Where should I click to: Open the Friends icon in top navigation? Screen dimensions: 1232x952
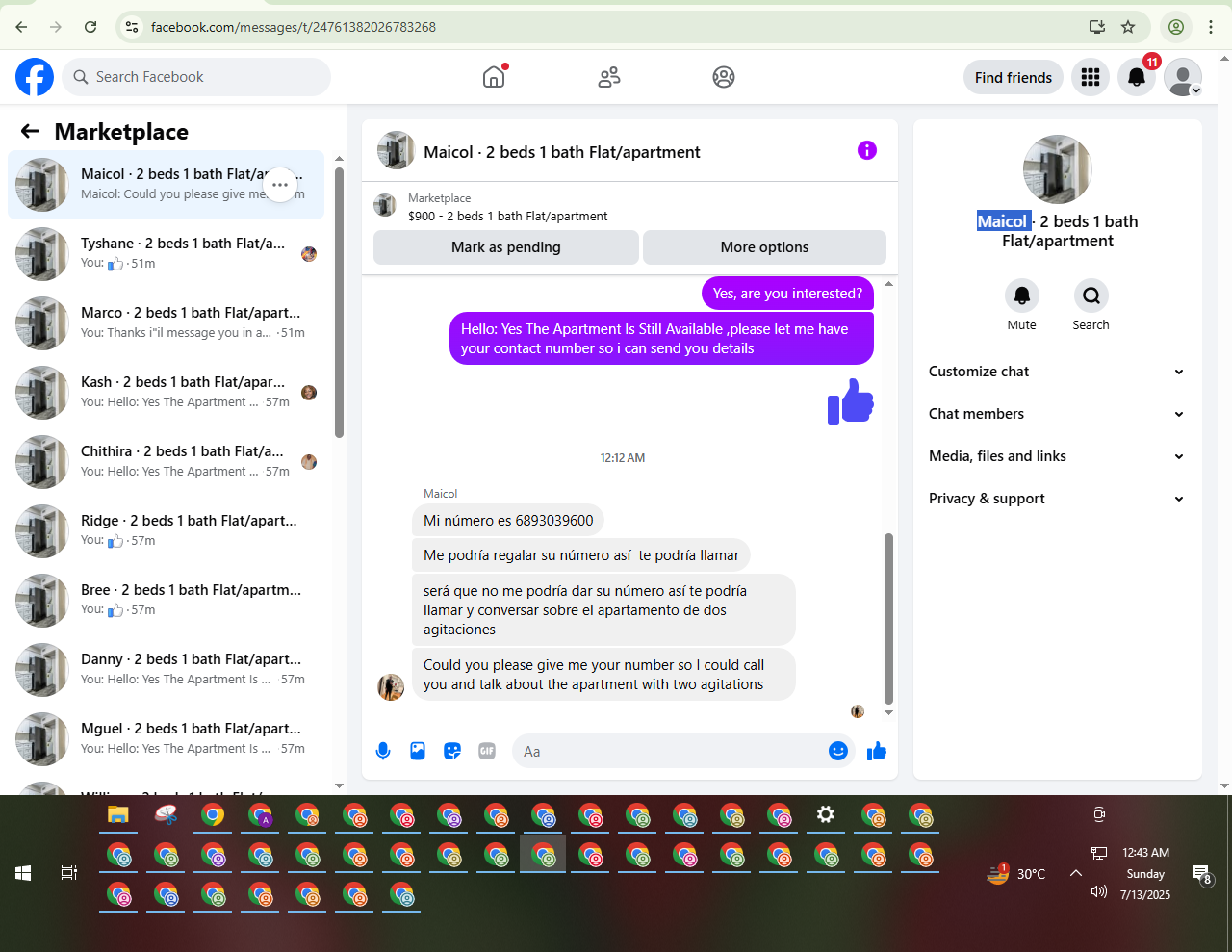point(609,77)
